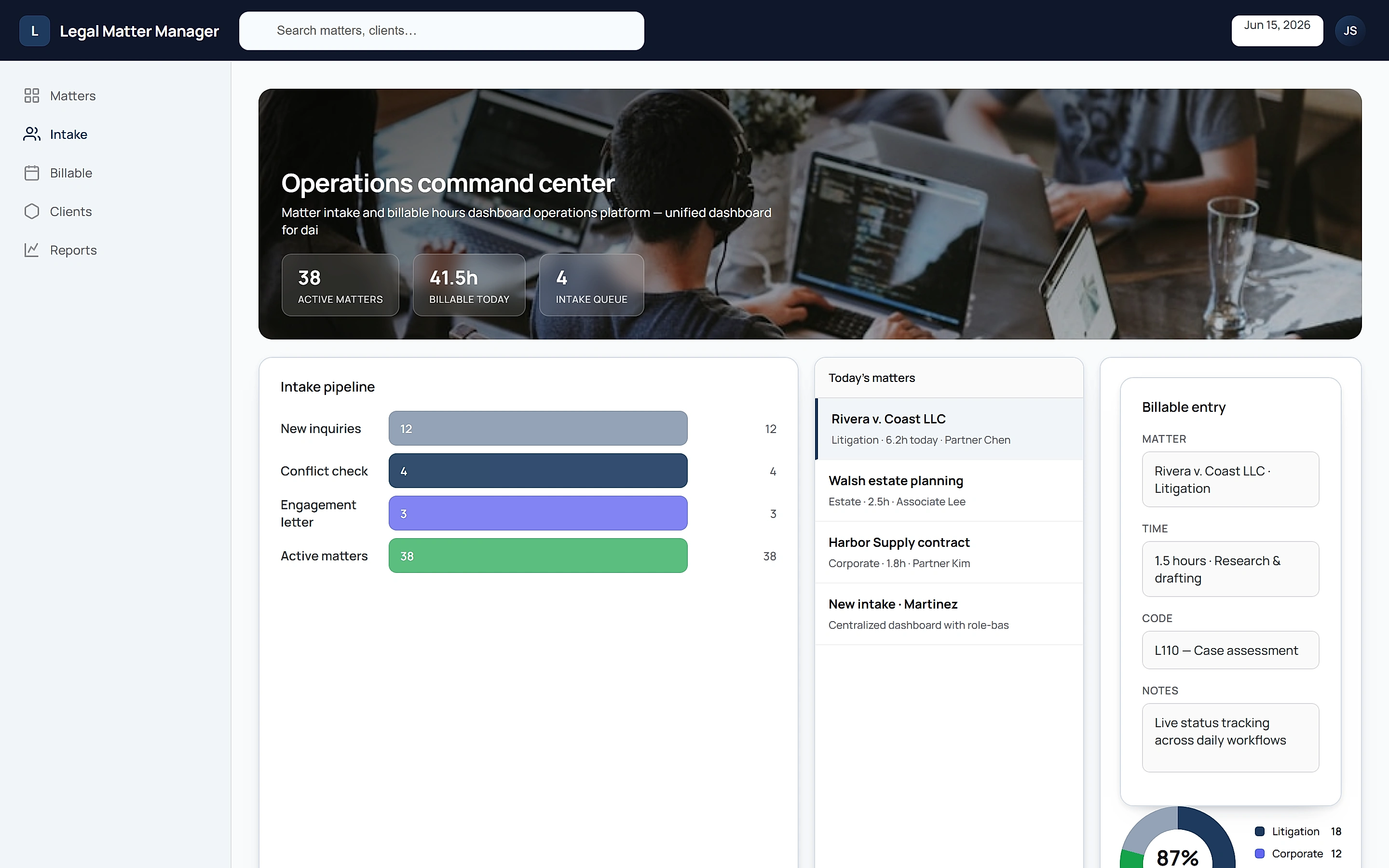
Task: Click the Corporate legend color swatch
Action: (1260, 854)
